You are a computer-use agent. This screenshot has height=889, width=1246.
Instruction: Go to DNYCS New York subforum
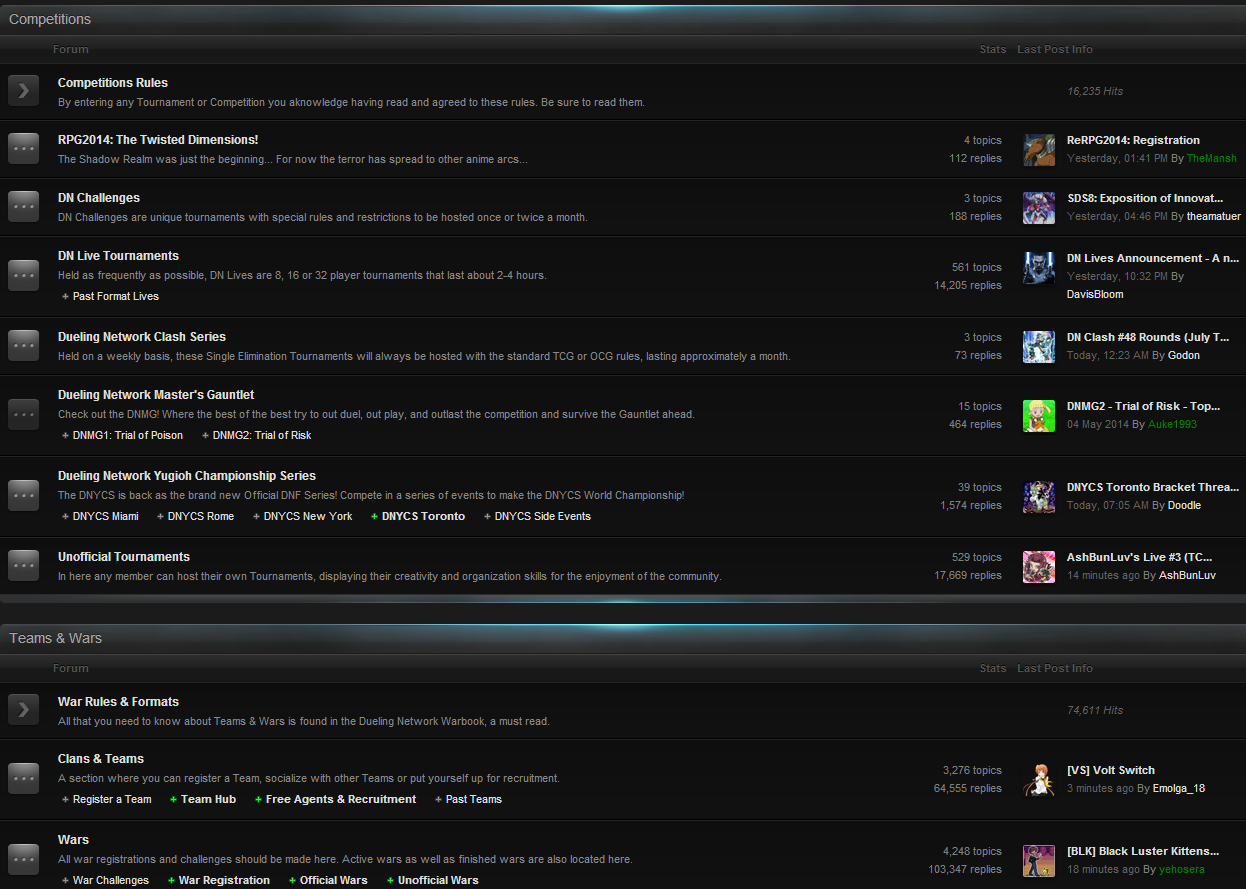click(x=308, y=516)
